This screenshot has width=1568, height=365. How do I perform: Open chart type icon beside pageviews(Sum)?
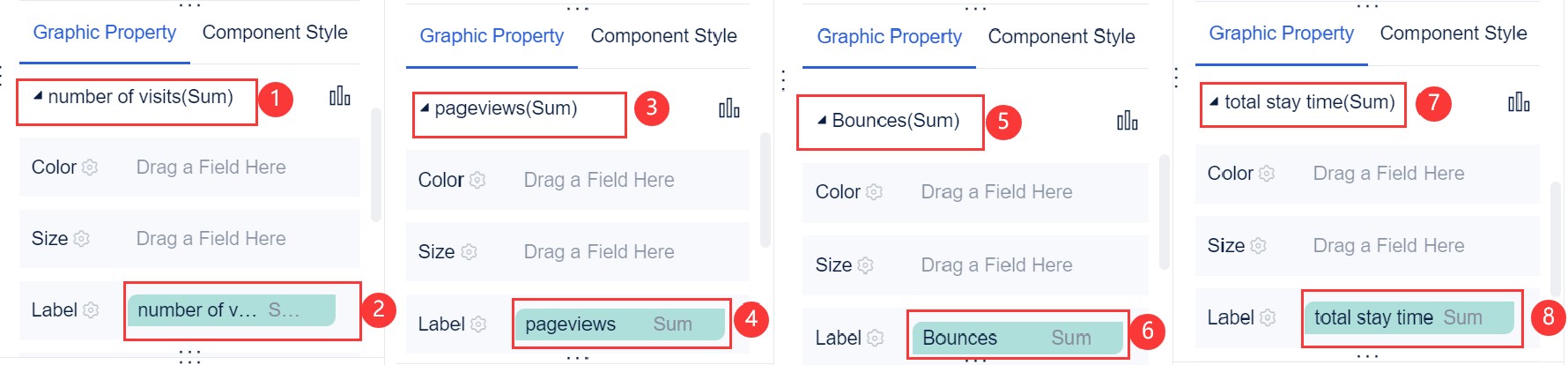(x=729, y=108)
